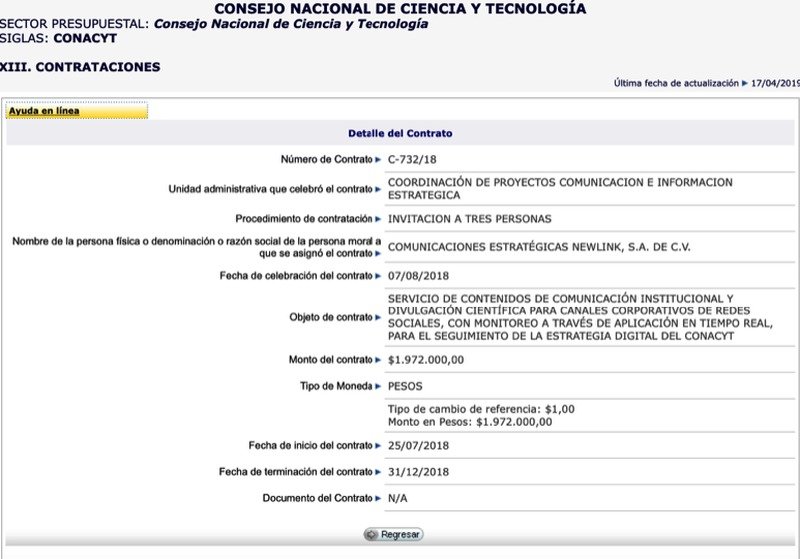800x559 pixels.
Task: Click the SECTOR PRESUPUESTAL line
Action: click(214, 24)
